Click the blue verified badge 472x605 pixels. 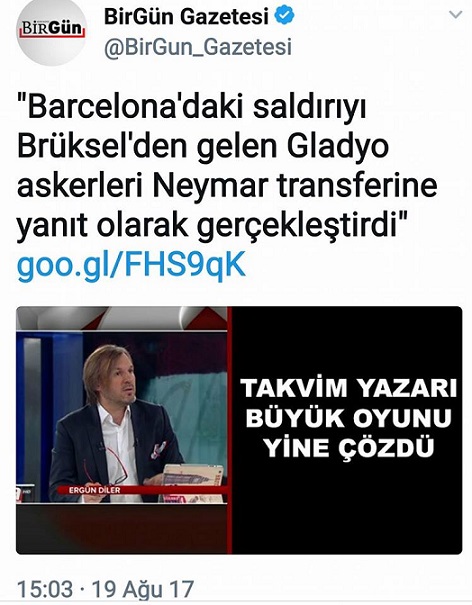pyautogui.click(x=284, y=15)
